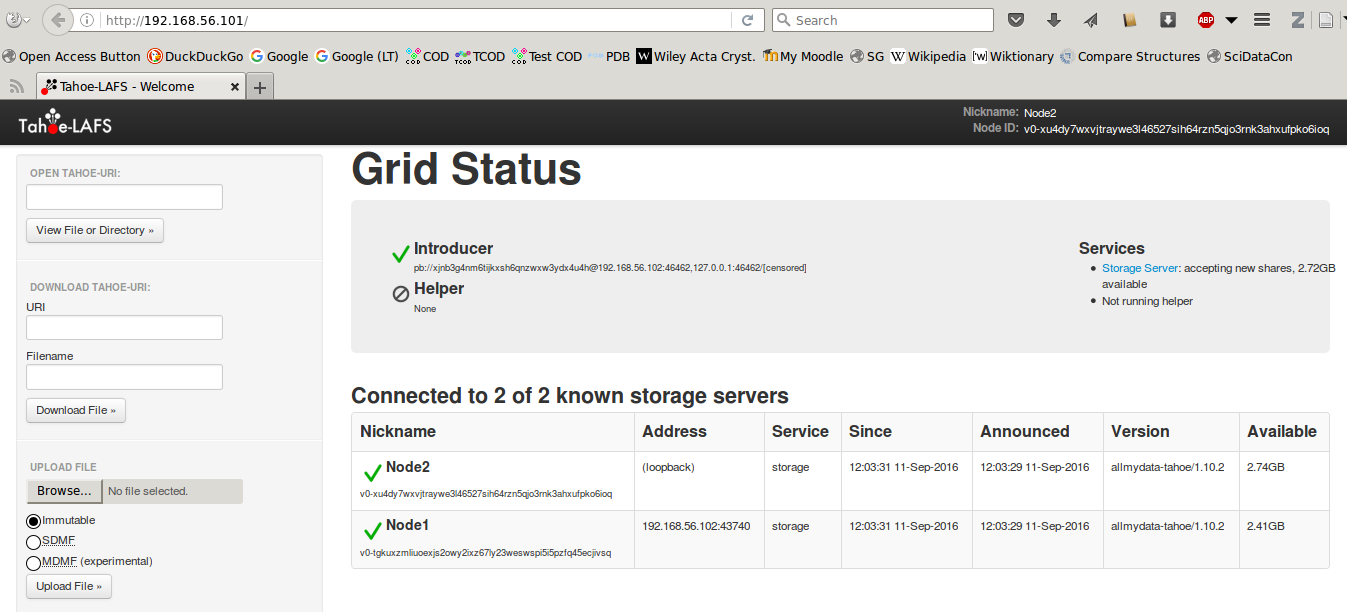Open the site identity info icon dropdown

pyautogui.click(x=87, y=20)
